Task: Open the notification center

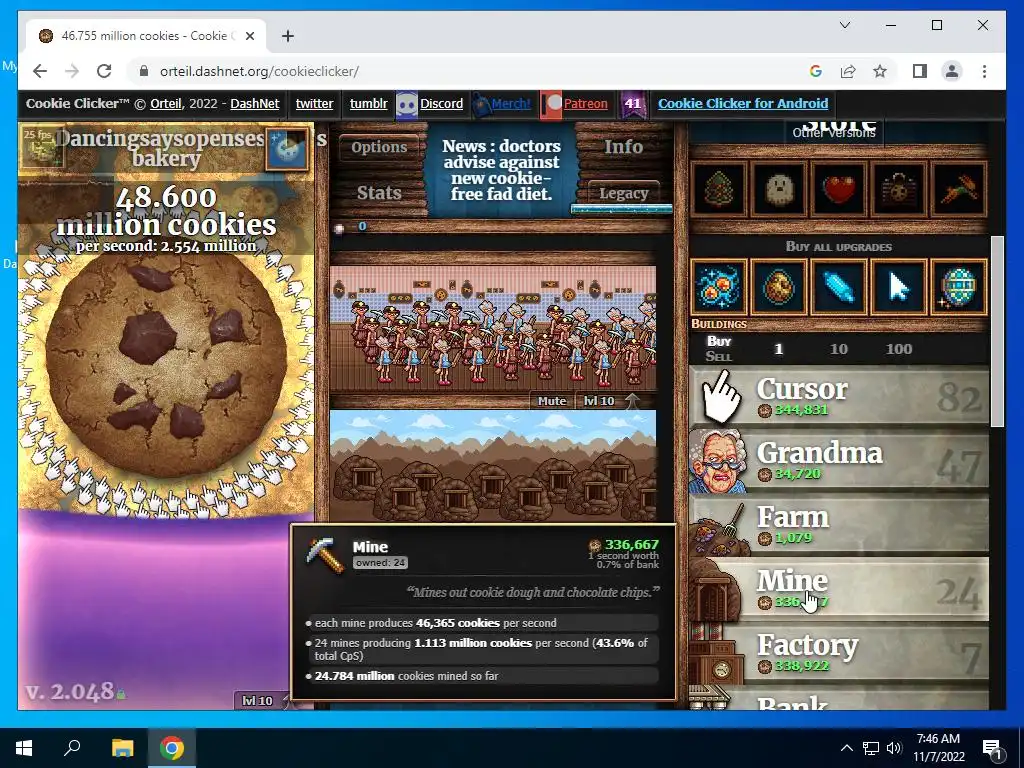Action: [x=992, y=749]
